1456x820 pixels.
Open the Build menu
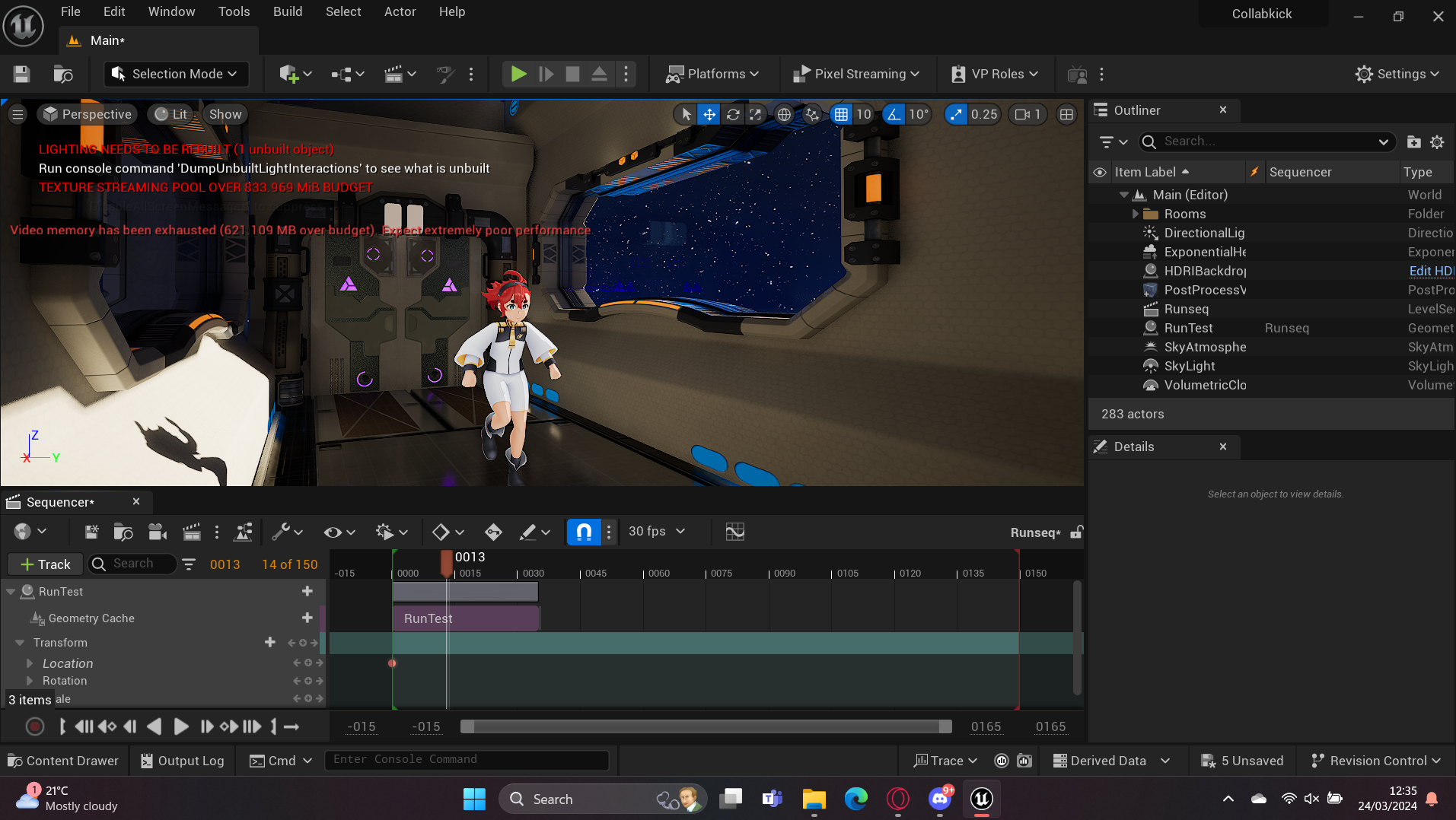coord(288,11)
